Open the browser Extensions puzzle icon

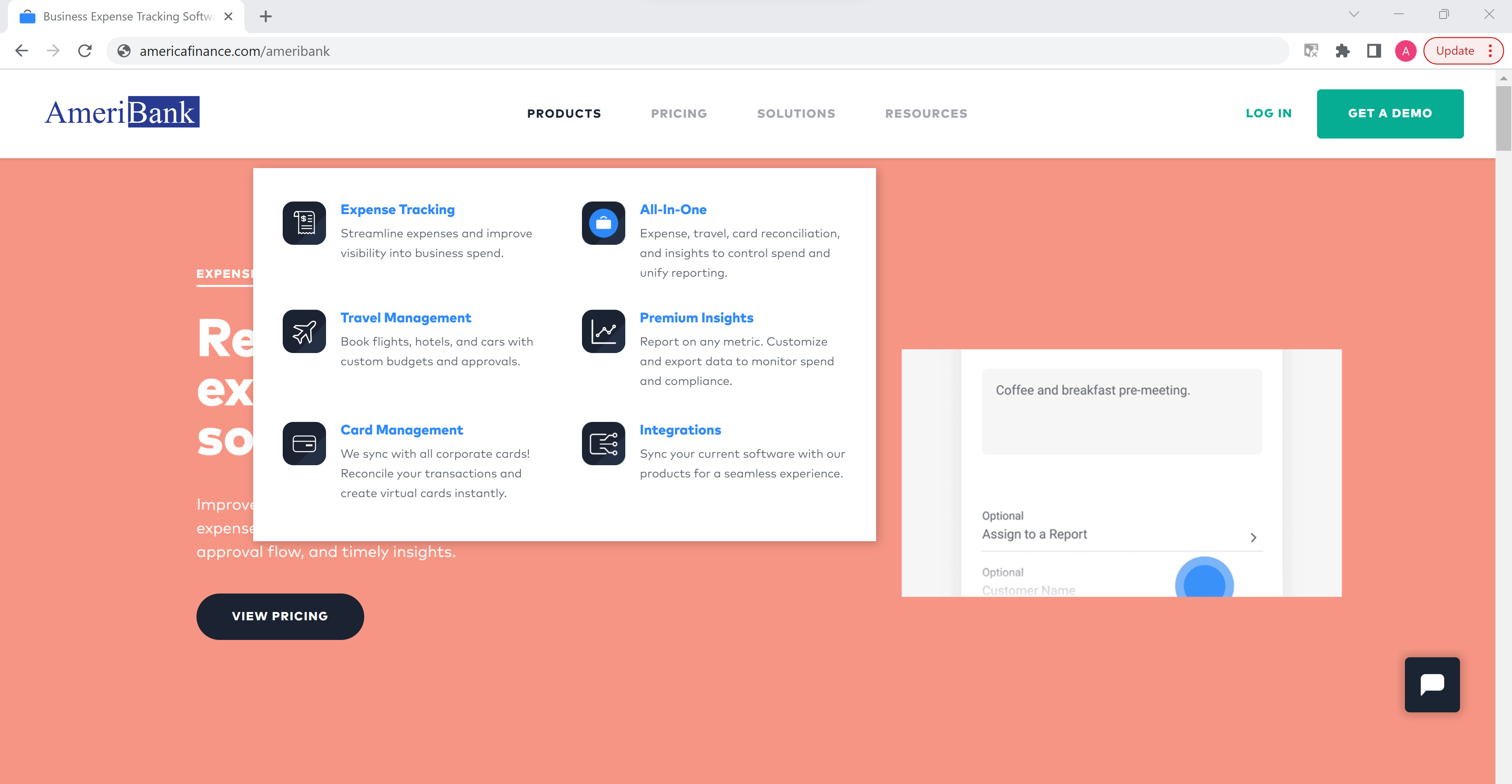(x=1342, y=51)
